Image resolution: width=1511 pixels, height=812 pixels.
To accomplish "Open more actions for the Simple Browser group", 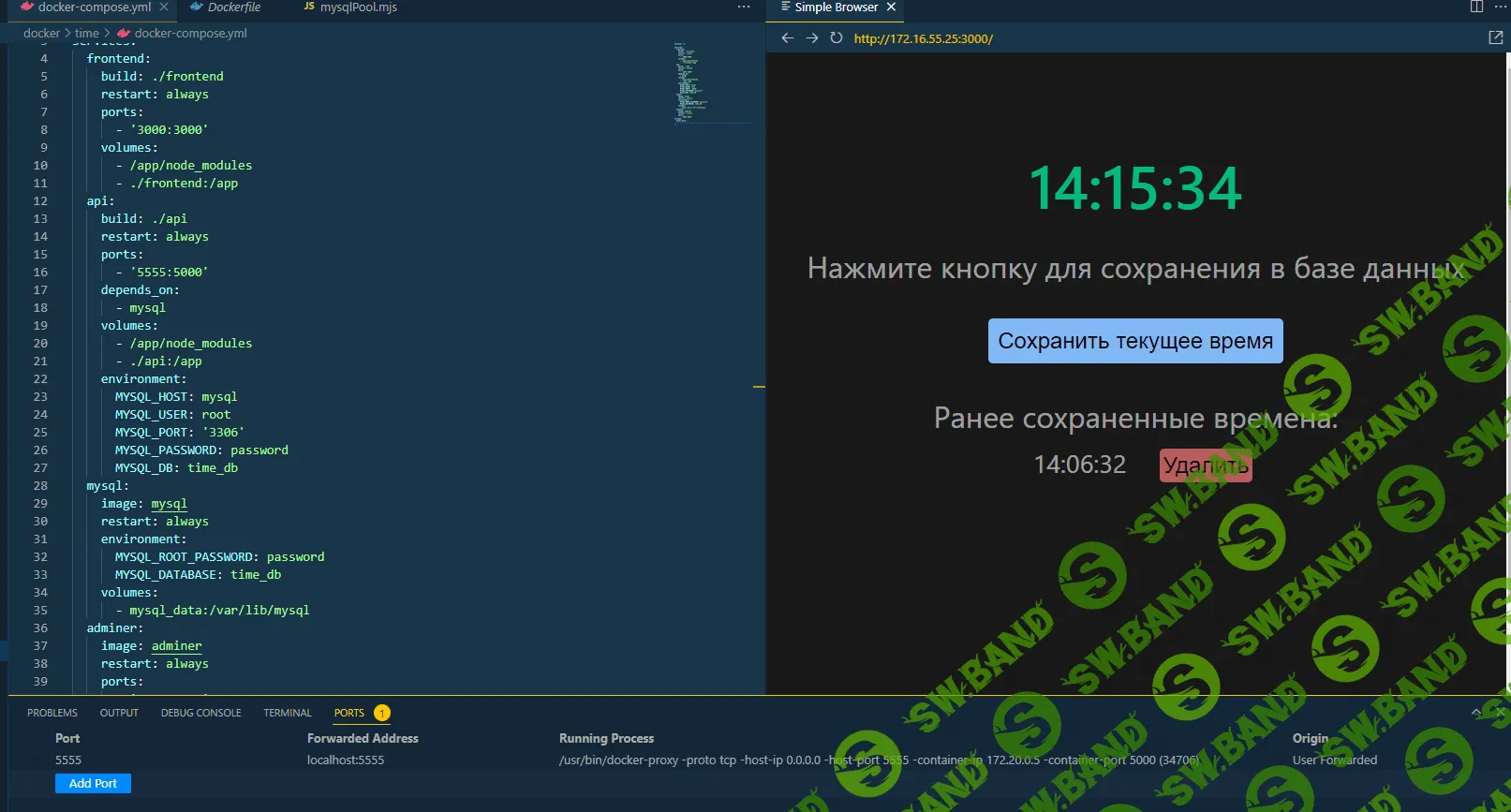I will (x=1501, y=7).
